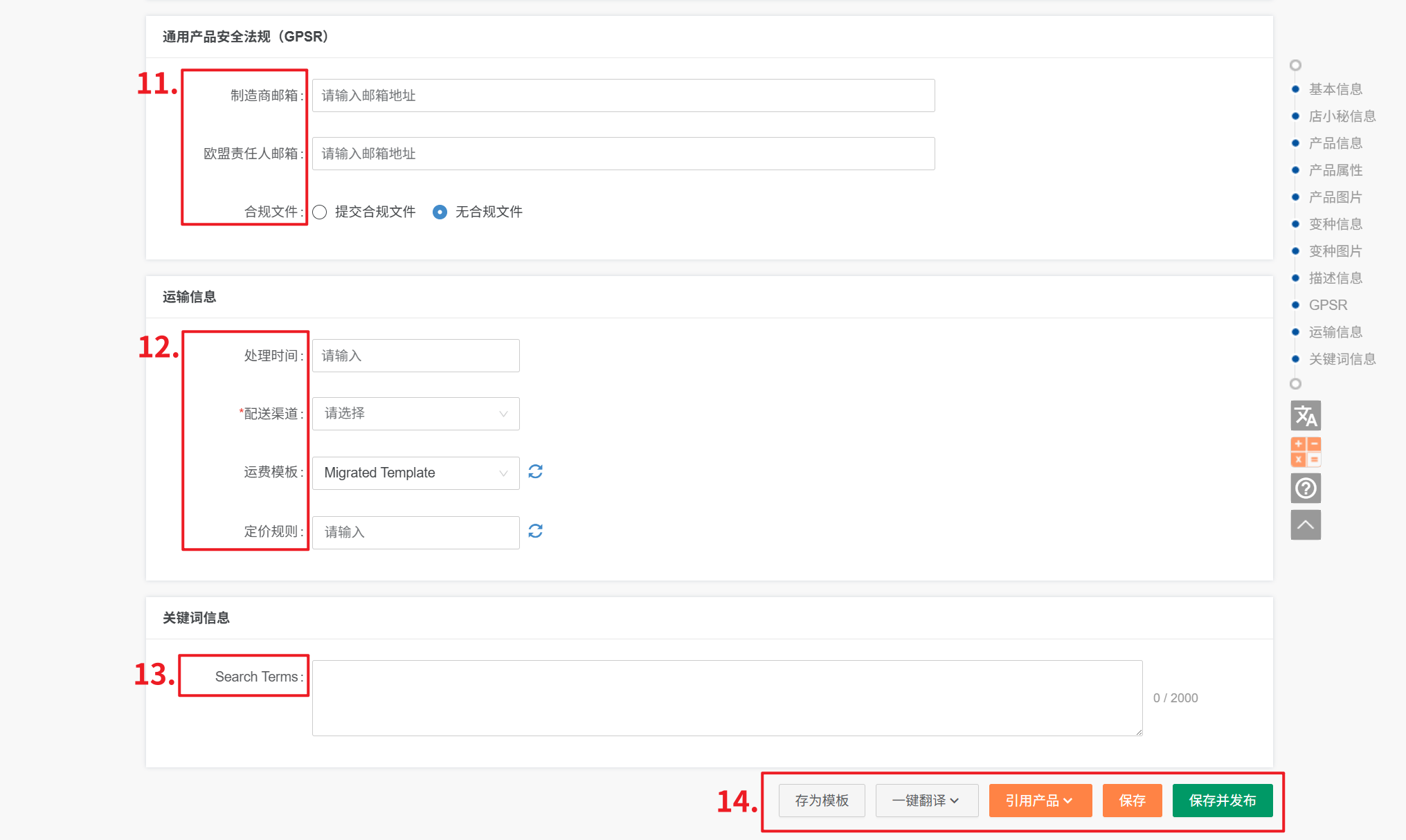Jump to 产品属性 section in navigation
This screenshot has height=840, width=1406.
point(1335,170)
